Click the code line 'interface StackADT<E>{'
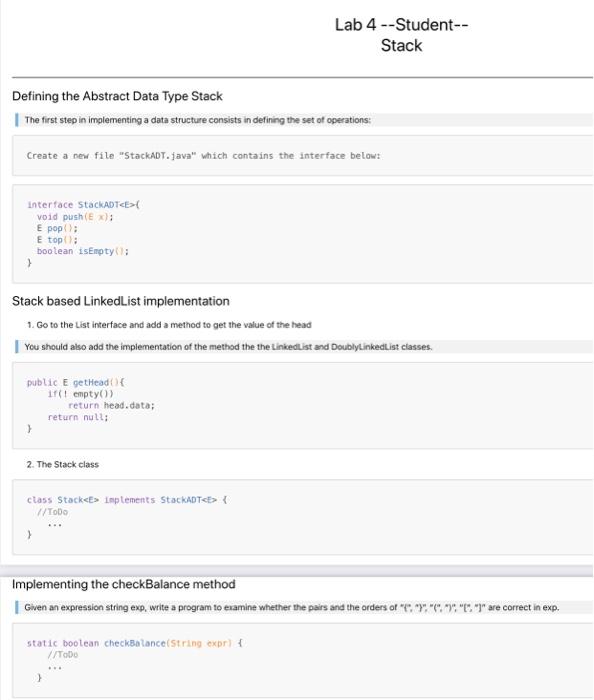594x700 pixels. tap(83, 205)
